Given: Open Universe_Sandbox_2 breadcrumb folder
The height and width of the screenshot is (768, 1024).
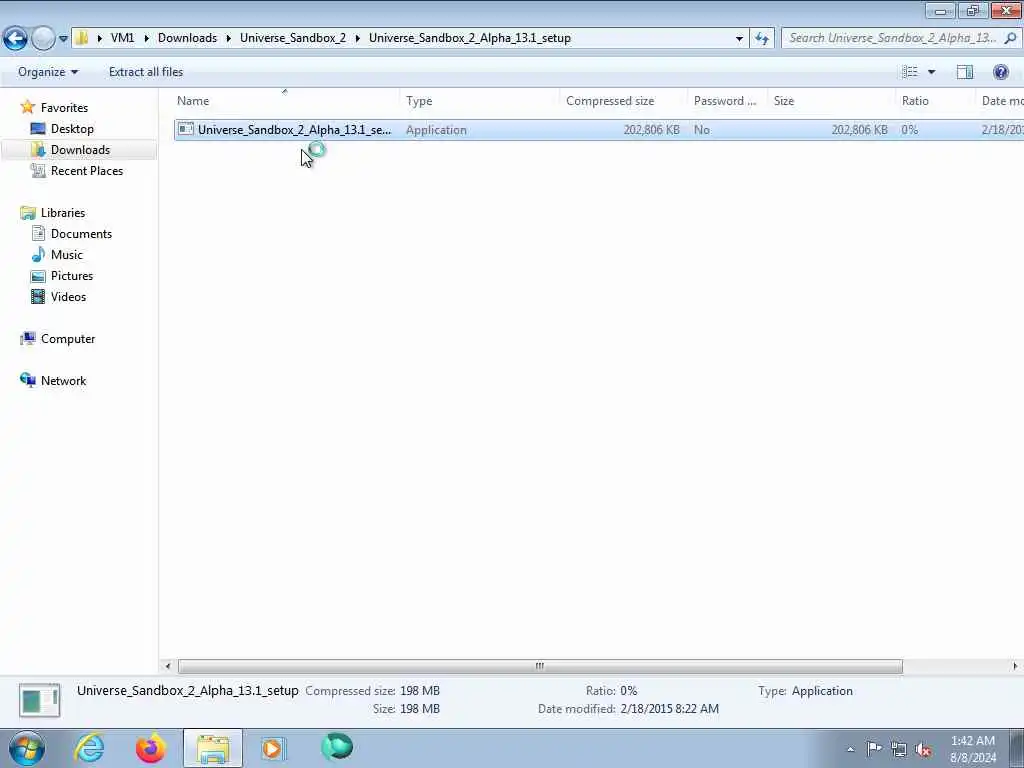Looking at the screenshot, I should 293,38.
